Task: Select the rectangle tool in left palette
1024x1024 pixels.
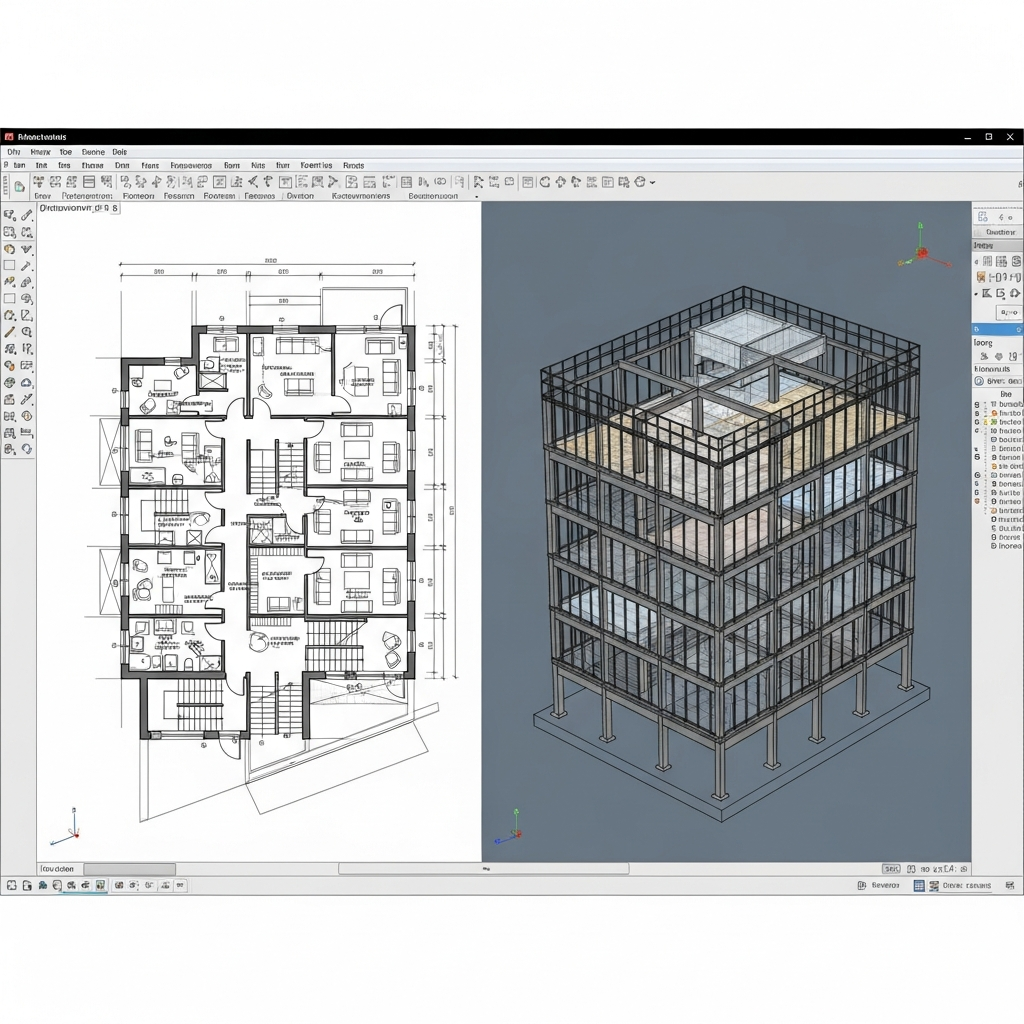Action: 10,266
